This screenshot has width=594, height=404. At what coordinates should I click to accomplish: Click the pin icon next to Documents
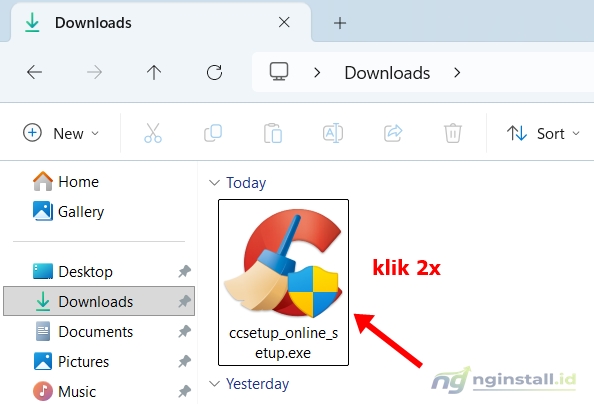coord(184,331)
